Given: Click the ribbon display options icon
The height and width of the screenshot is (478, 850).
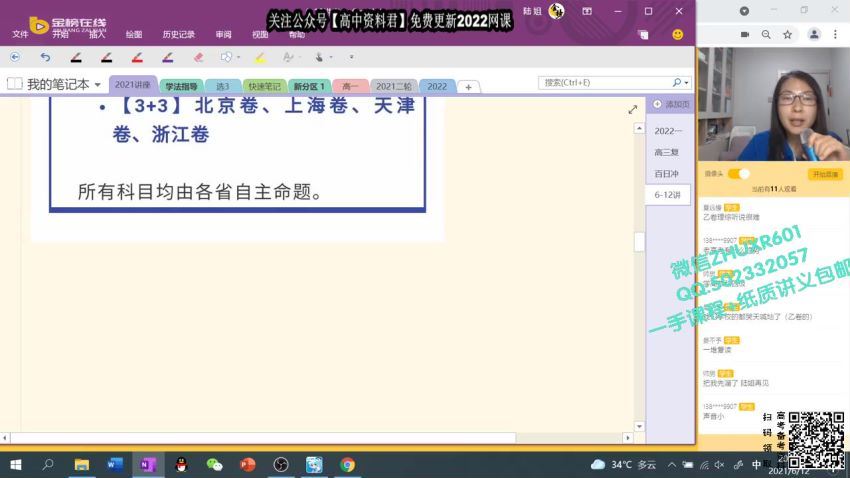Looking at the screenshot, I should 587,11.
